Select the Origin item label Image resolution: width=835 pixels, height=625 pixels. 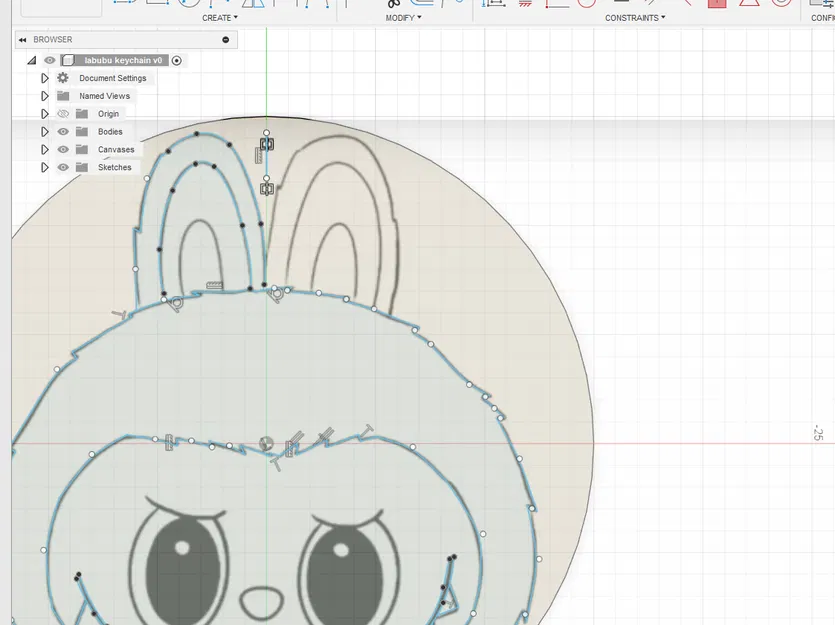pos(108,114)
